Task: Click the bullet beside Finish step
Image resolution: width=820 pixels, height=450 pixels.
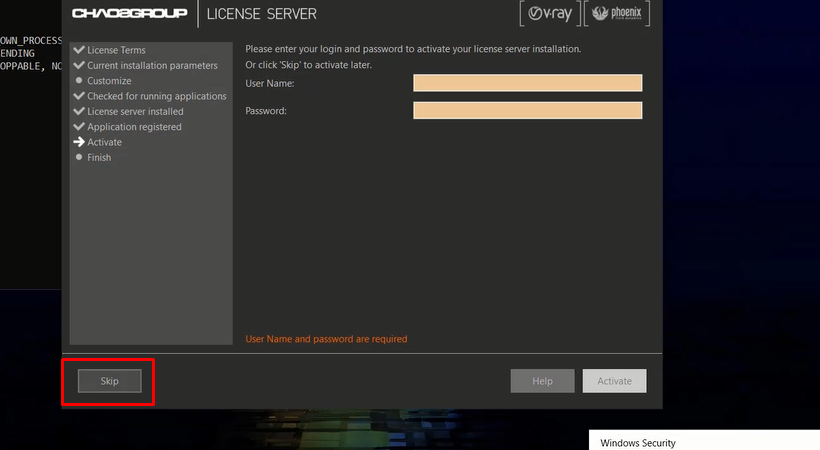Action: click(79, 158)
